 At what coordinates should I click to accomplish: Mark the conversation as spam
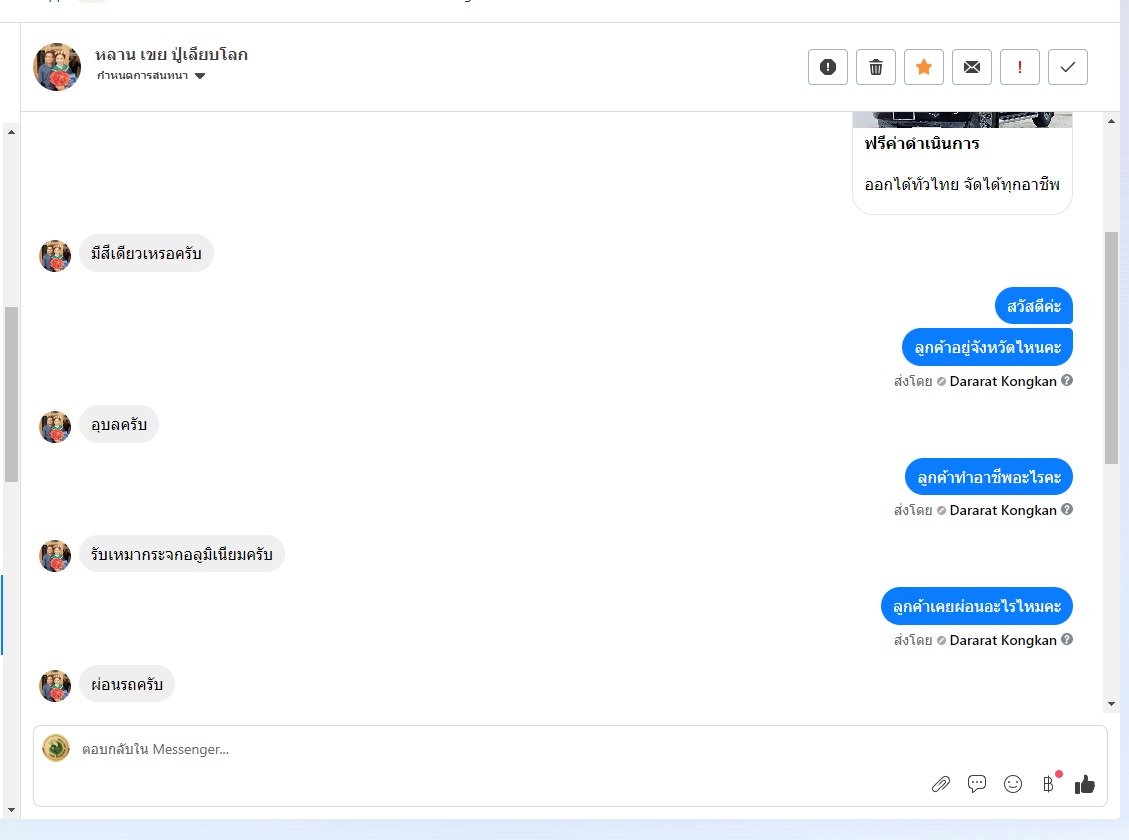pyautogui.click(x=828, y=67)
